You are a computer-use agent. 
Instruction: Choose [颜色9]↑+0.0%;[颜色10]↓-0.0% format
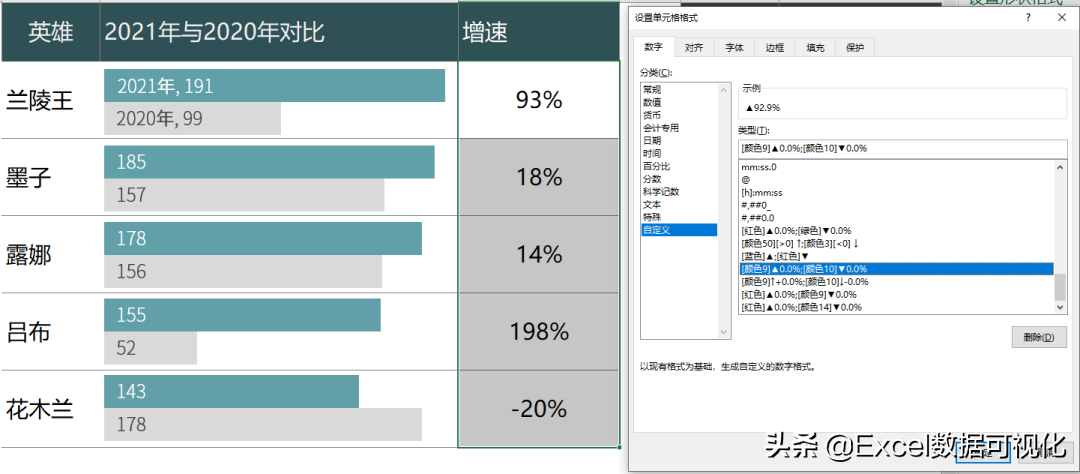click(x=896, y=282)
